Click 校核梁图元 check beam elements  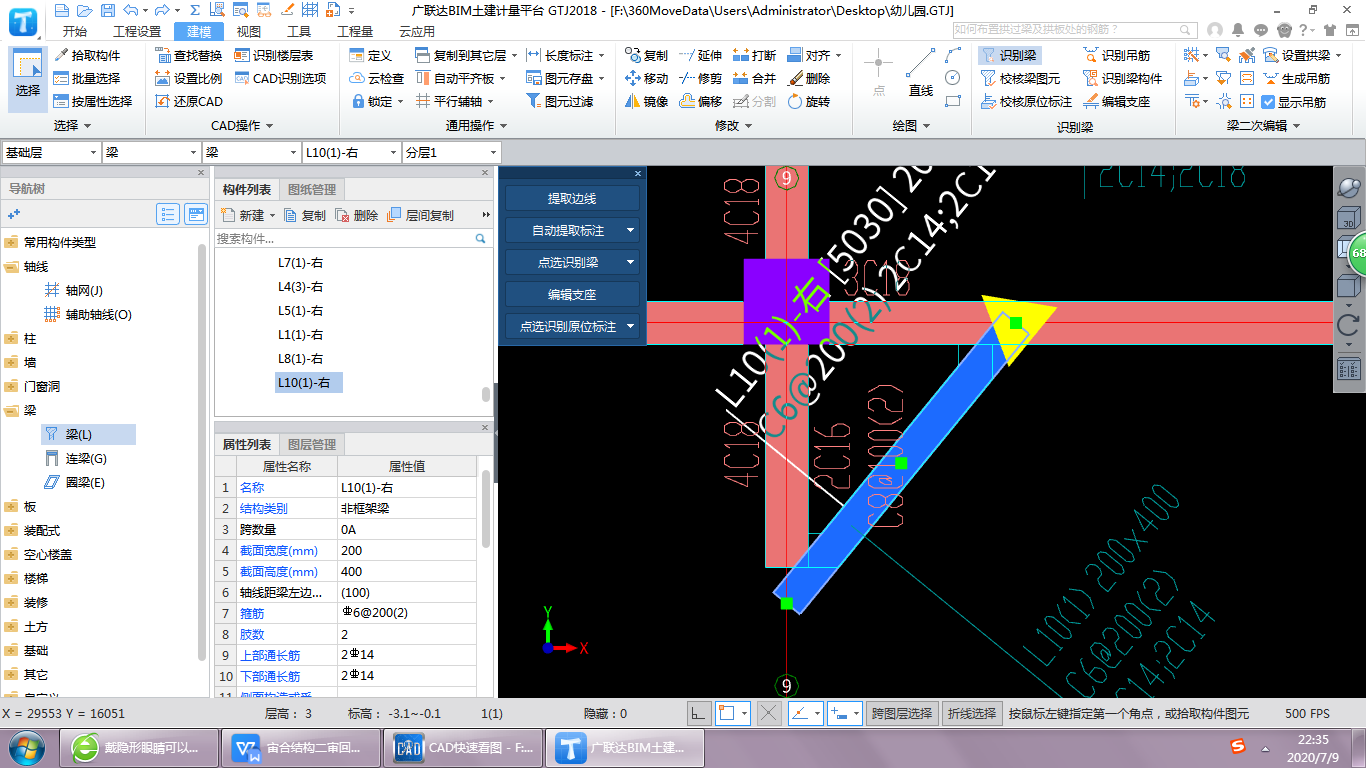coord(1020,78)
